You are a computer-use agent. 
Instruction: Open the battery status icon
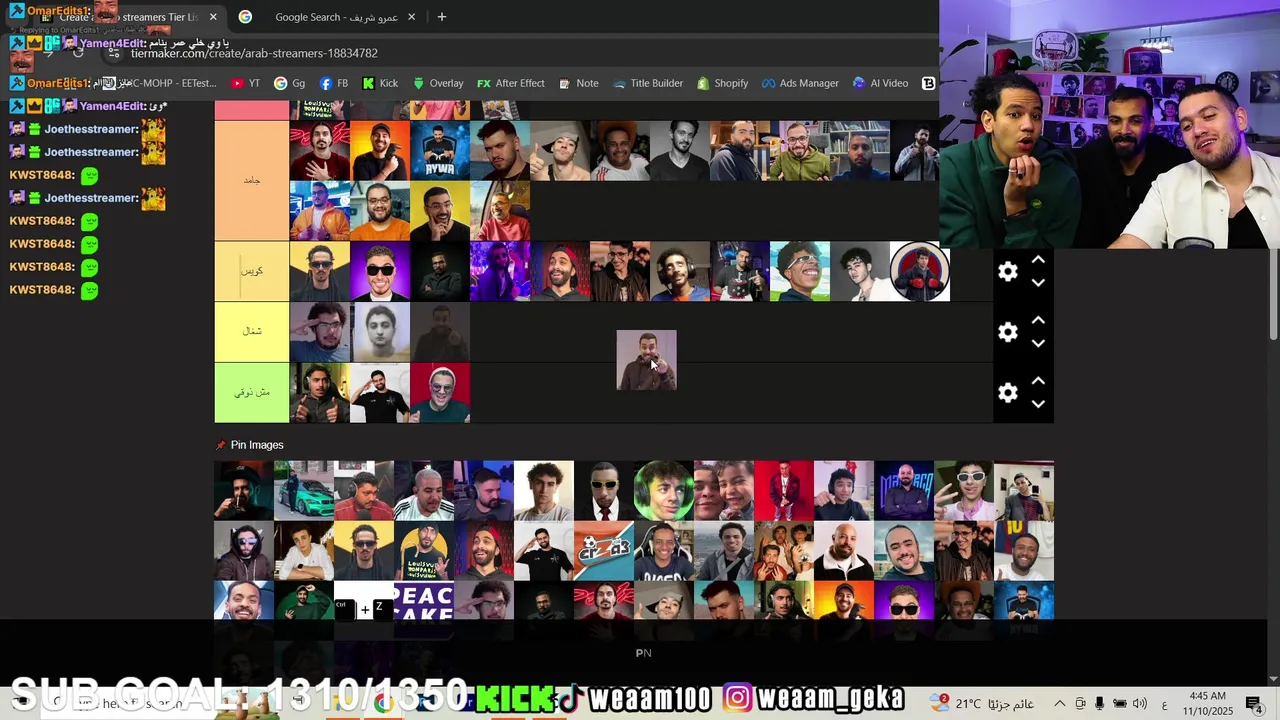pyautogui.click(x=1120, y=703)
